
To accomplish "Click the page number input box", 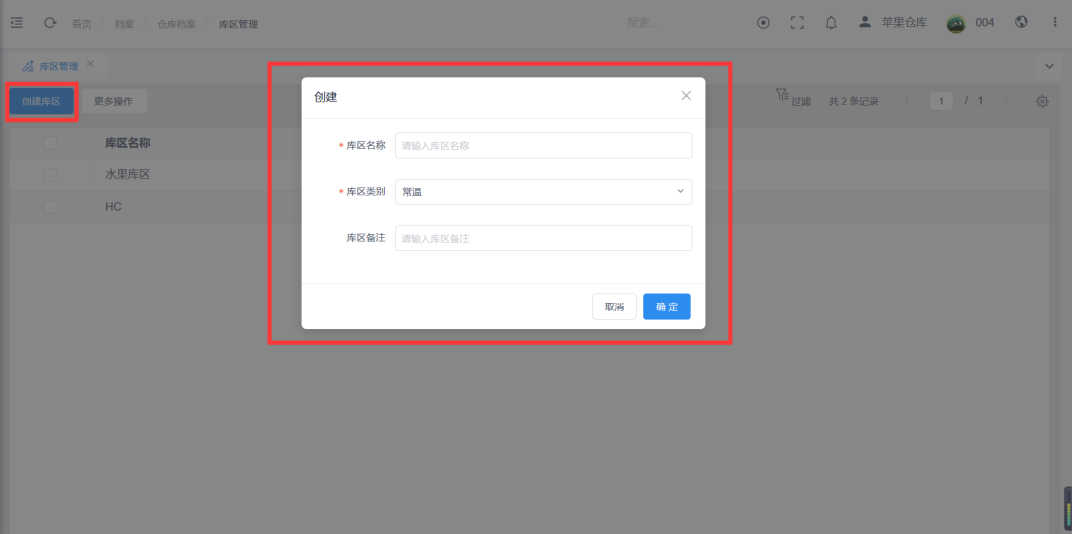I will tap(942, 101).
